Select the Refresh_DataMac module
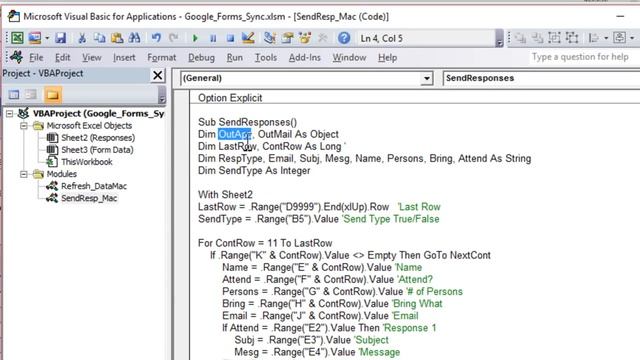 pos(94,186)
